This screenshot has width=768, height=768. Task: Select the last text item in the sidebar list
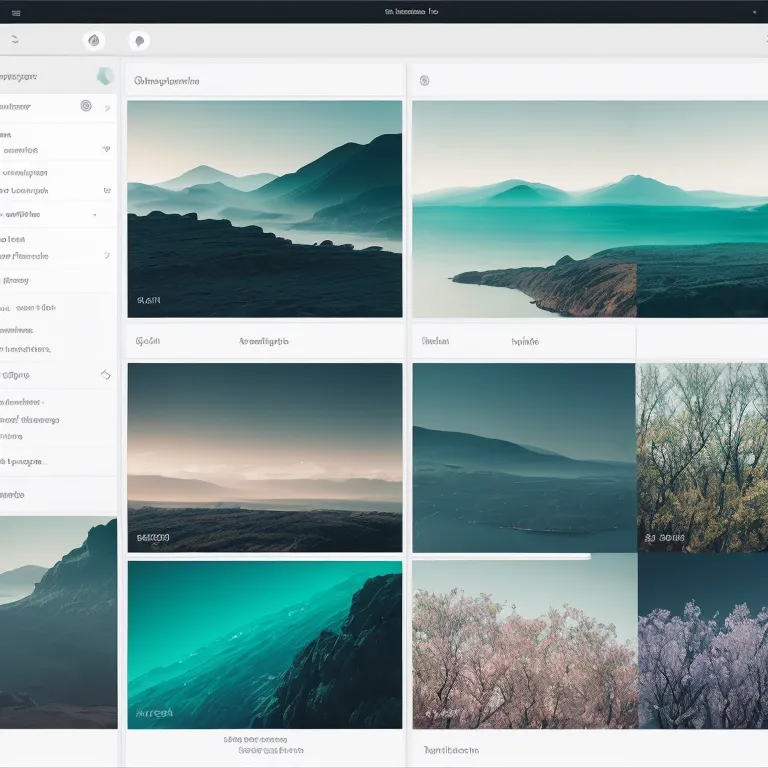coord(13,494)
